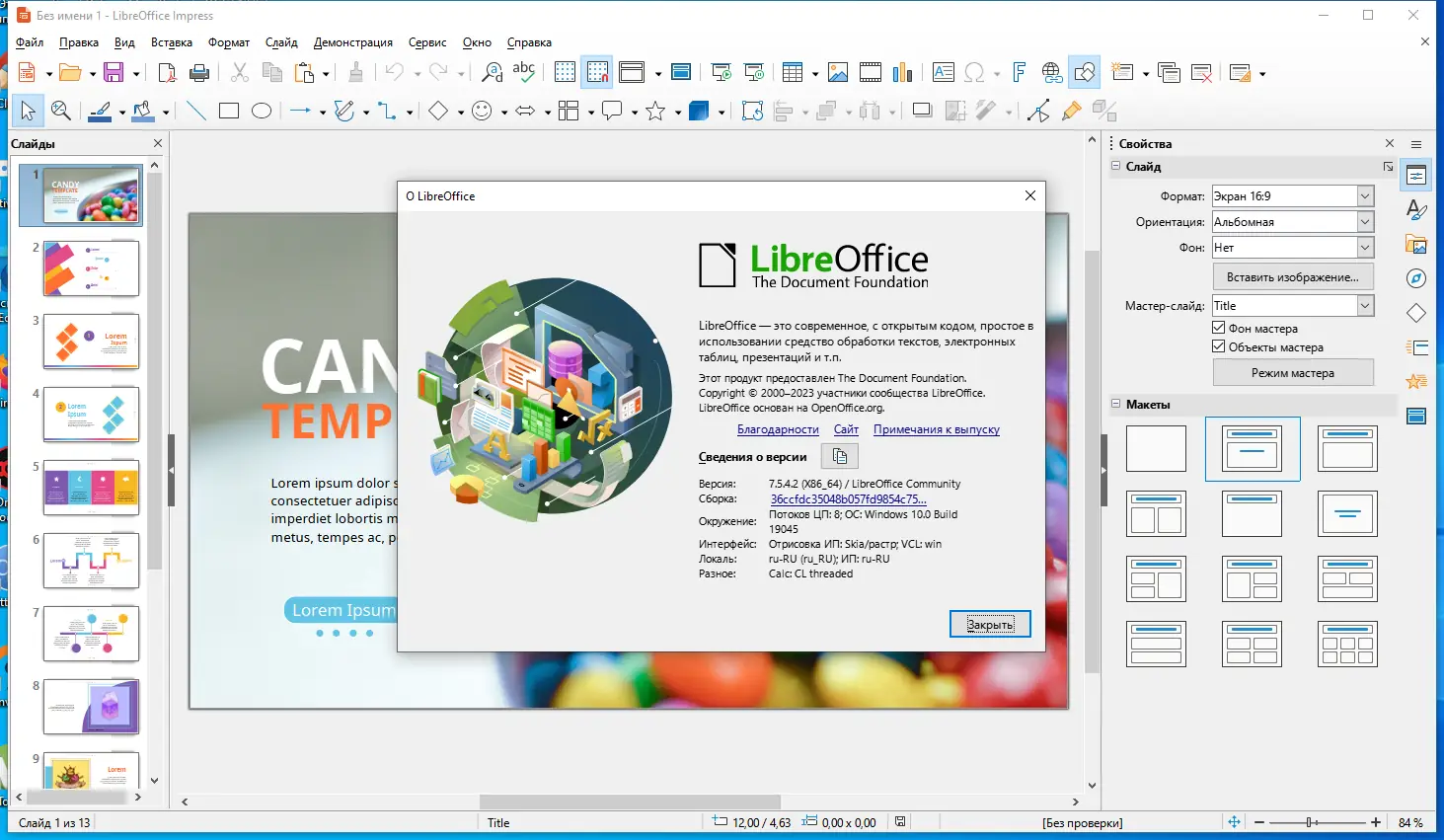Delete slide using the toolbar icon
The image size is (1444, 840).
(x=1202, y=72)
